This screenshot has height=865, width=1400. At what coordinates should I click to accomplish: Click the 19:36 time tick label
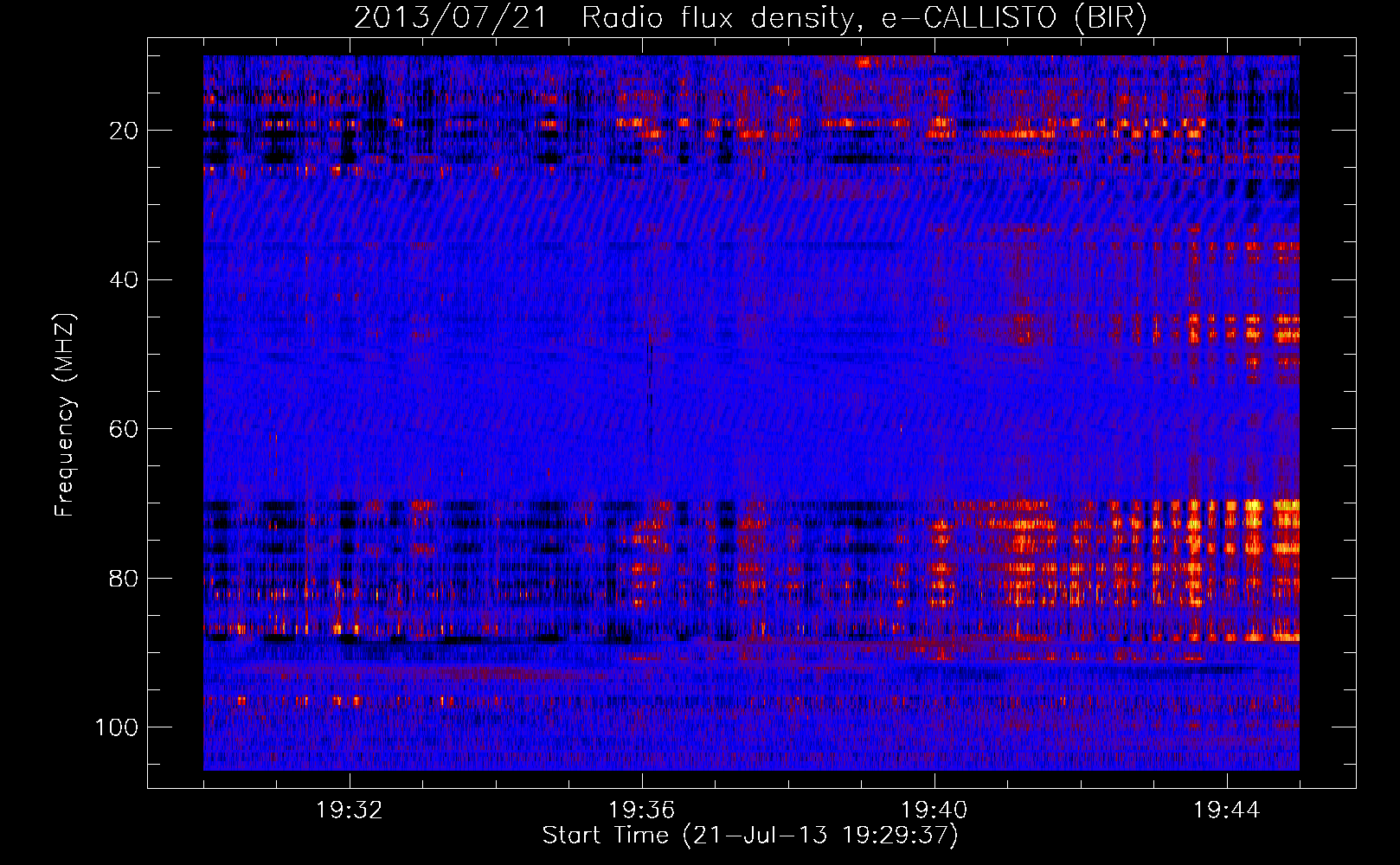click(642, 811)
